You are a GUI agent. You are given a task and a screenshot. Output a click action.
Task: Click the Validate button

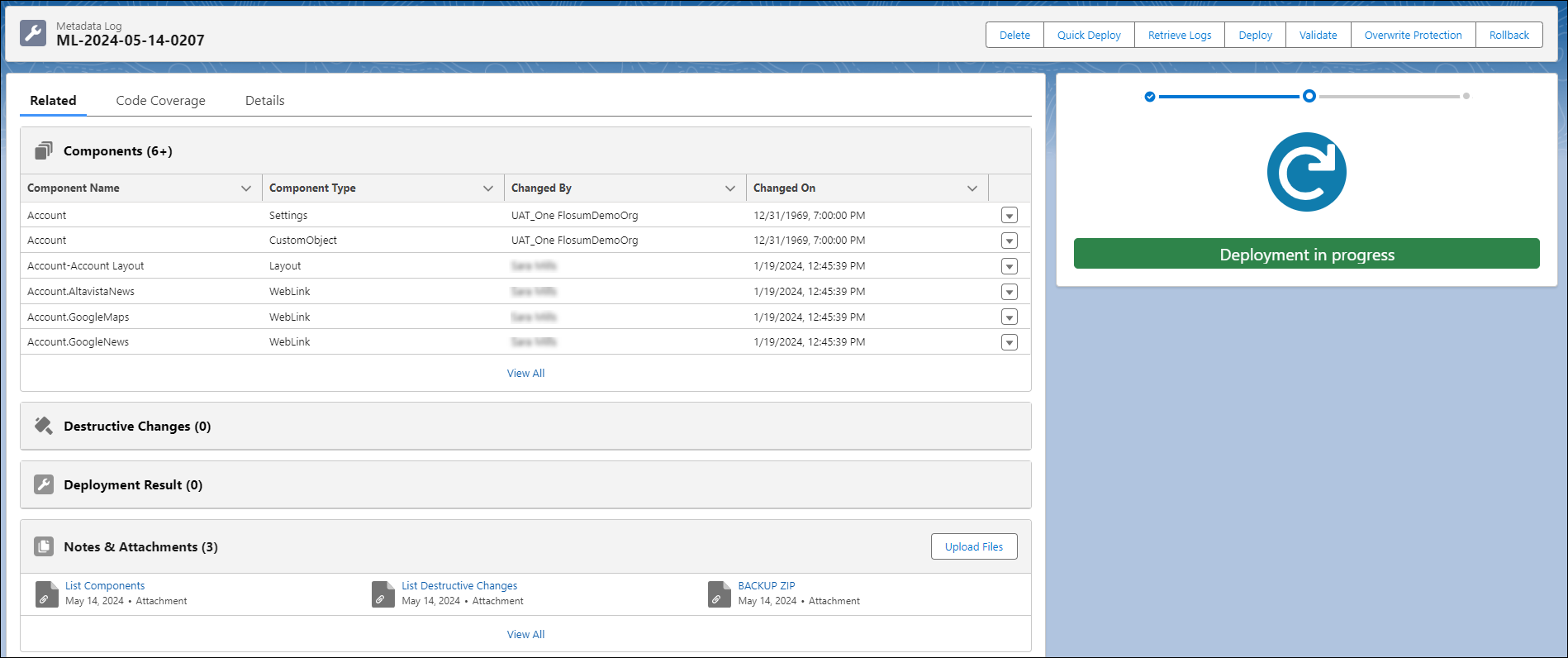click(x=1318, y=35)
